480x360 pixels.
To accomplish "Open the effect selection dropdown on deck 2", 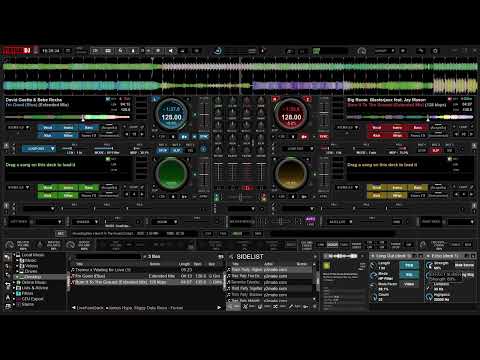I will 298,149.
